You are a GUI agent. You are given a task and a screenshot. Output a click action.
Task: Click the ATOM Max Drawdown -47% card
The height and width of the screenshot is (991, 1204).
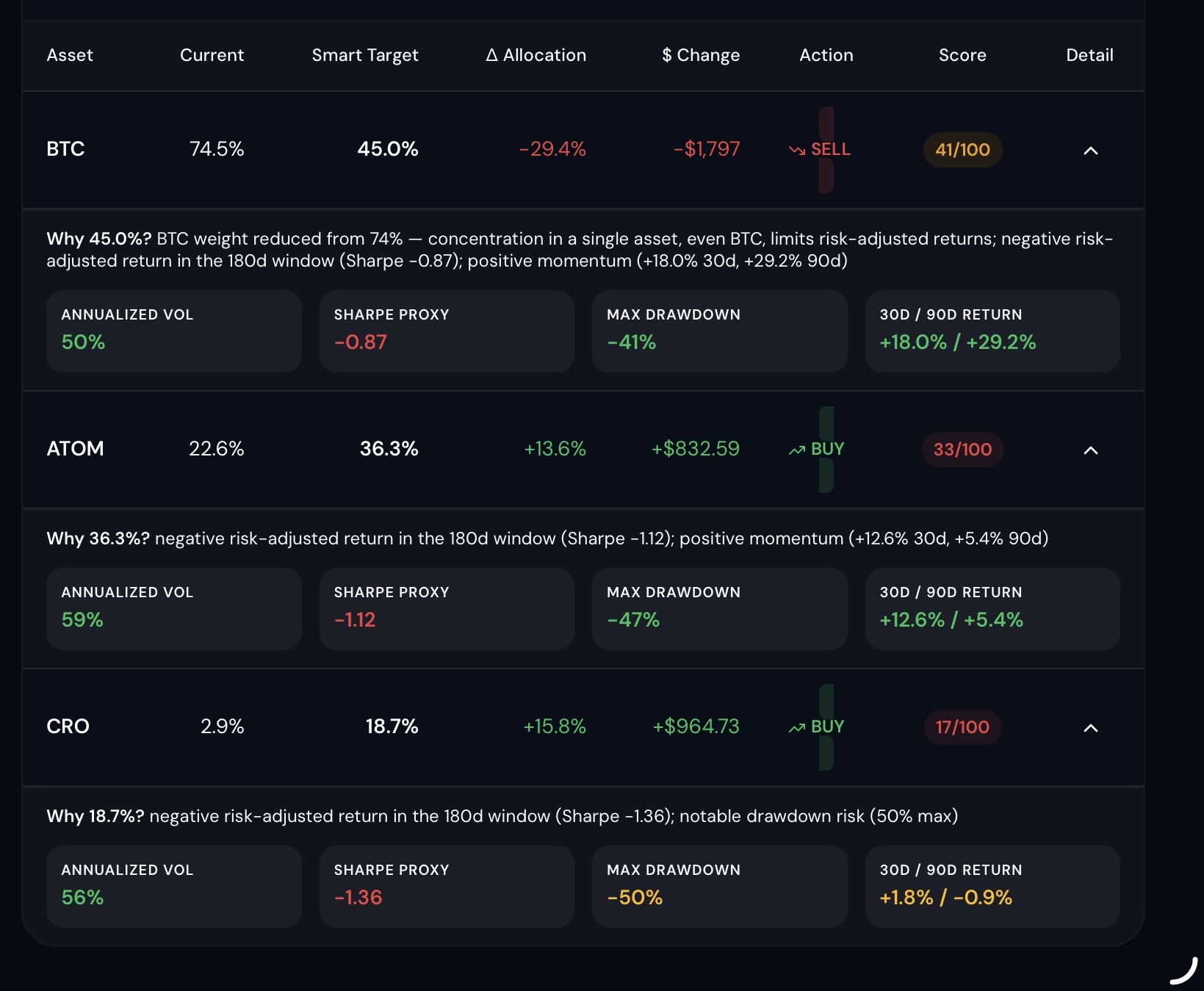[x=720, y=609]
